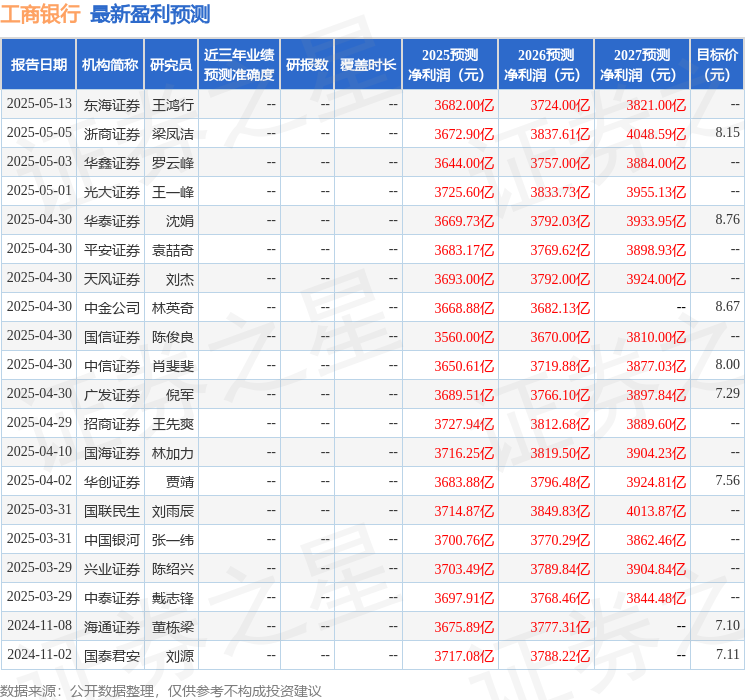
Task: Click the 4013.87亿 value
Action: 656,511
